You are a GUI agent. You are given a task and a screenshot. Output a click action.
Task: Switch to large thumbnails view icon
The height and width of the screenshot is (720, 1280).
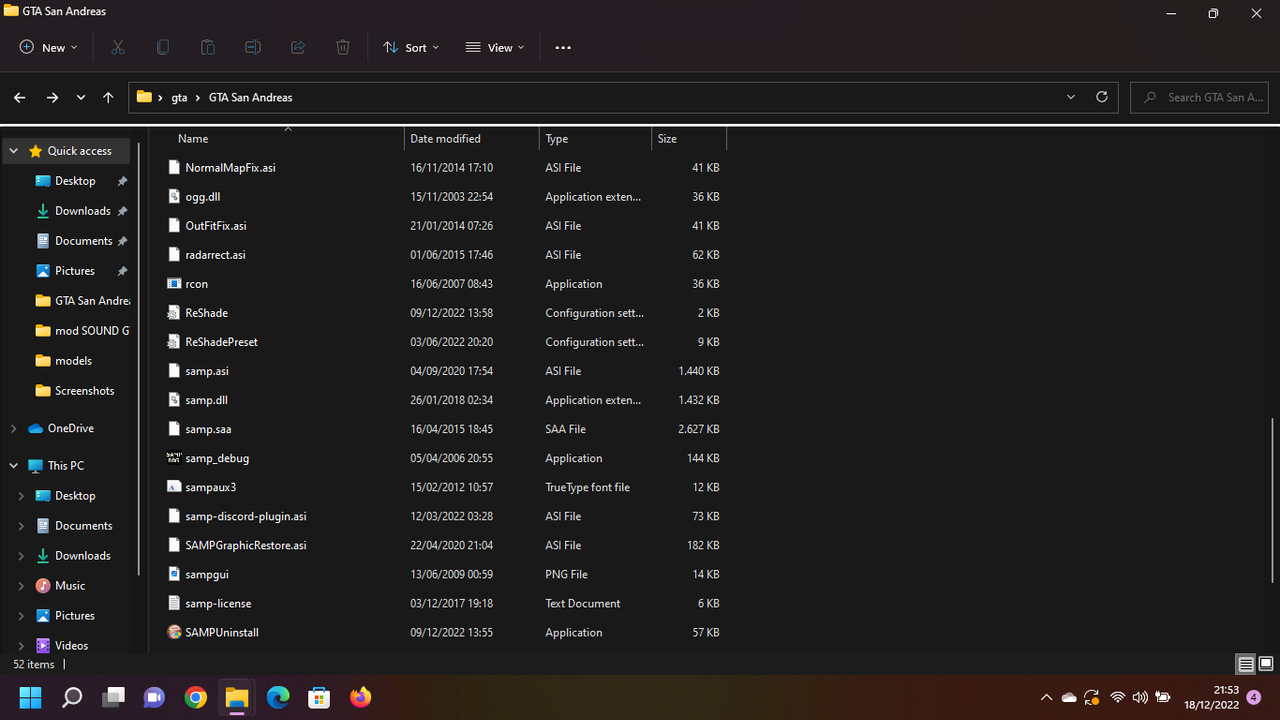[1266, 664]
